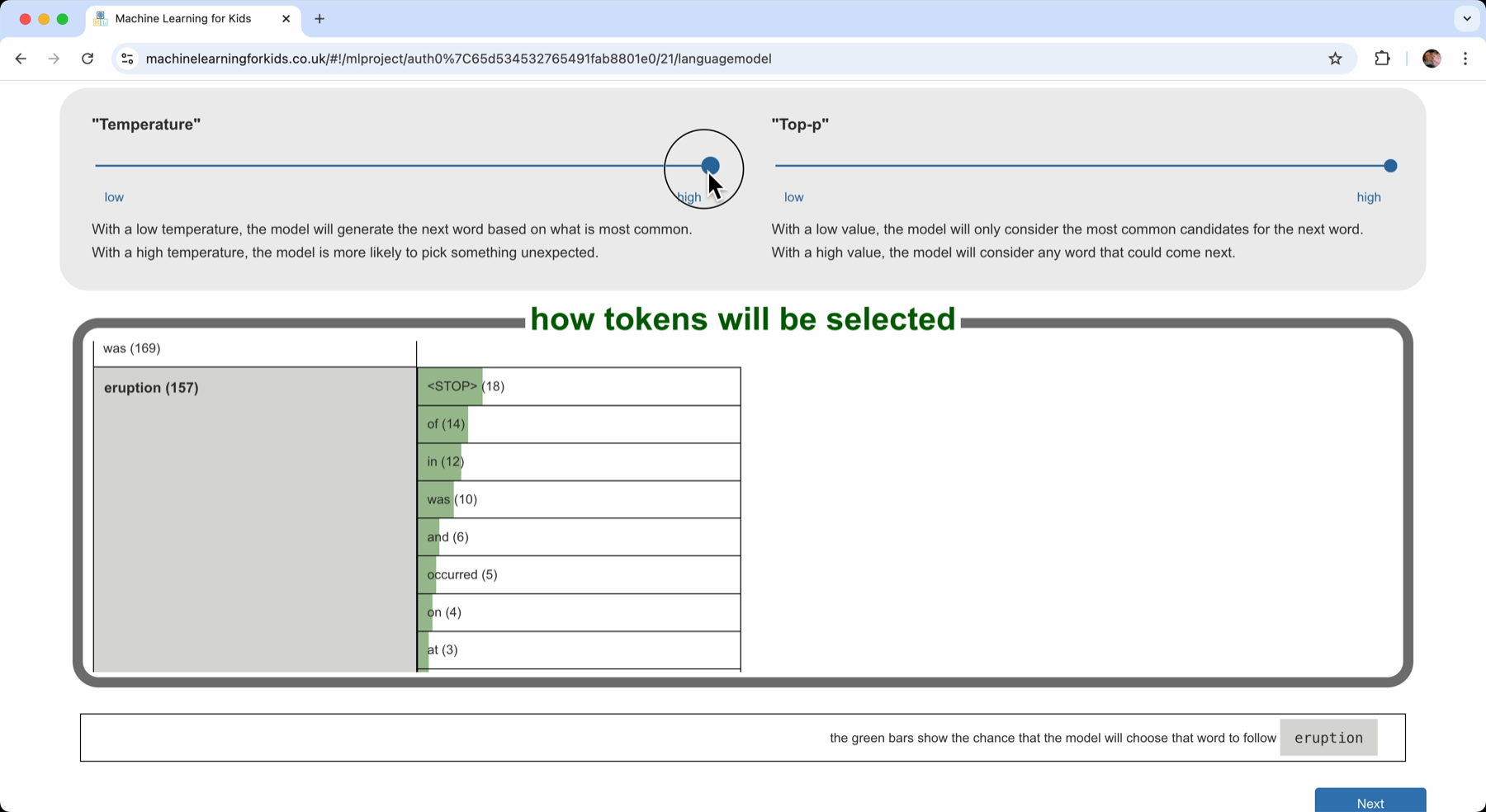Image resolution: width=1486 pixels, height=812 pixels.
Task: Select the <STOP> (18) token row
Action: tap(578, 386)
